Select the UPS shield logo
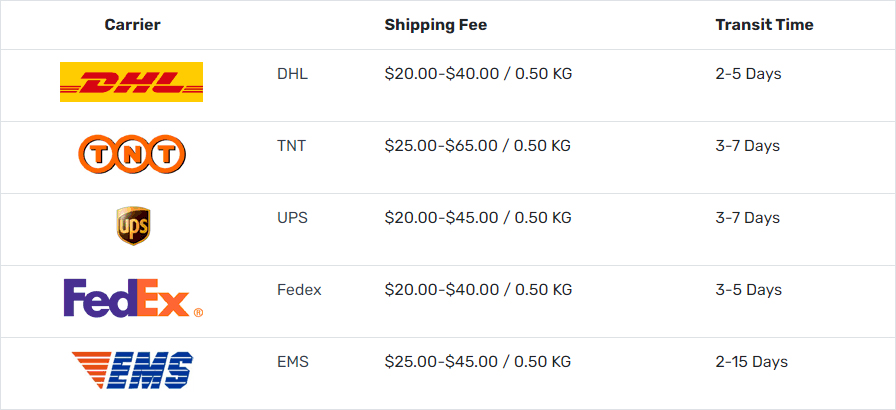This screenshot has width=896, height=410. (x=133, y=226)
